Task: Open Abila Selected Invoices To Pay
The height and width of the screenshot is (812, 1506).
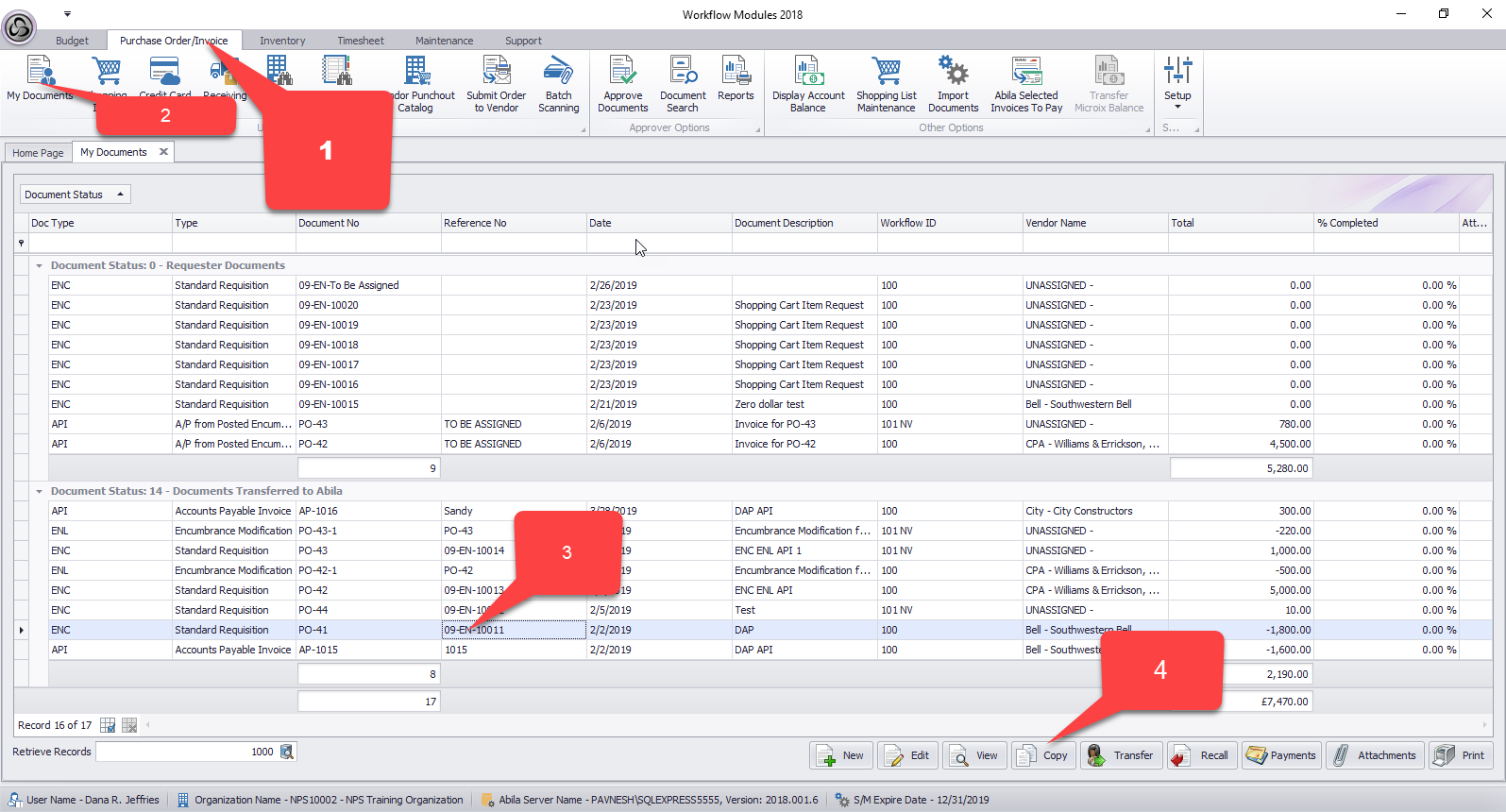Action: (x=1025, y=84)
